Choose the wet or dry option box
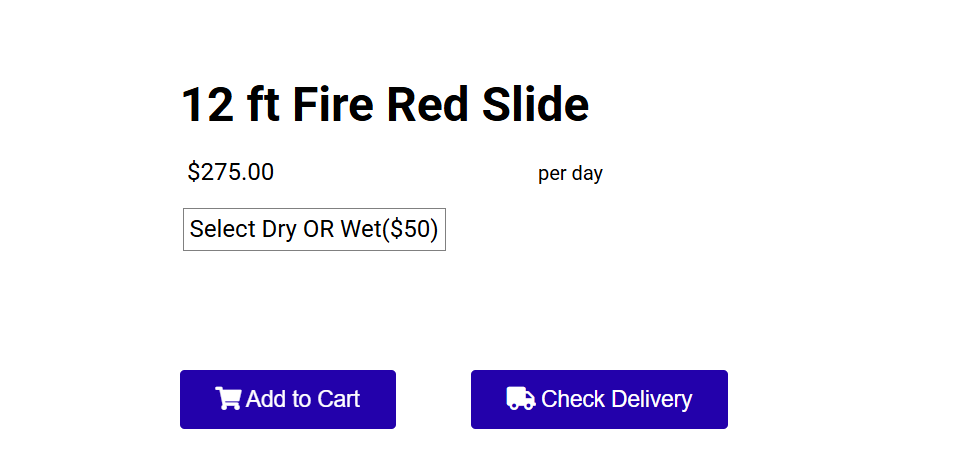Image resolution: width=958 pixels, height=463 pixels. click(314, 229)
